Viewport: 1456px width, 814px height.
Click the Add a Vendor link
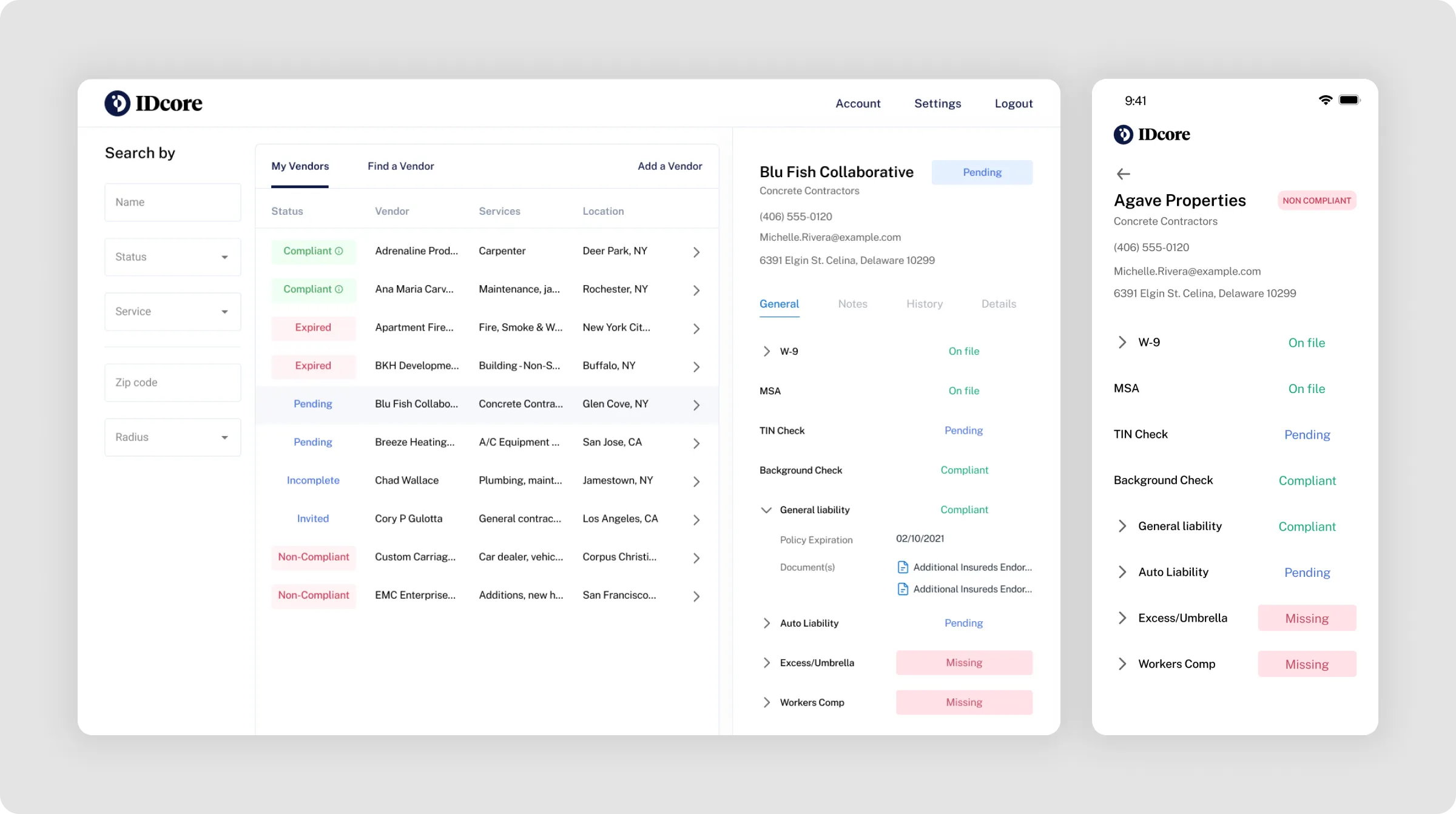click(670, 166)
